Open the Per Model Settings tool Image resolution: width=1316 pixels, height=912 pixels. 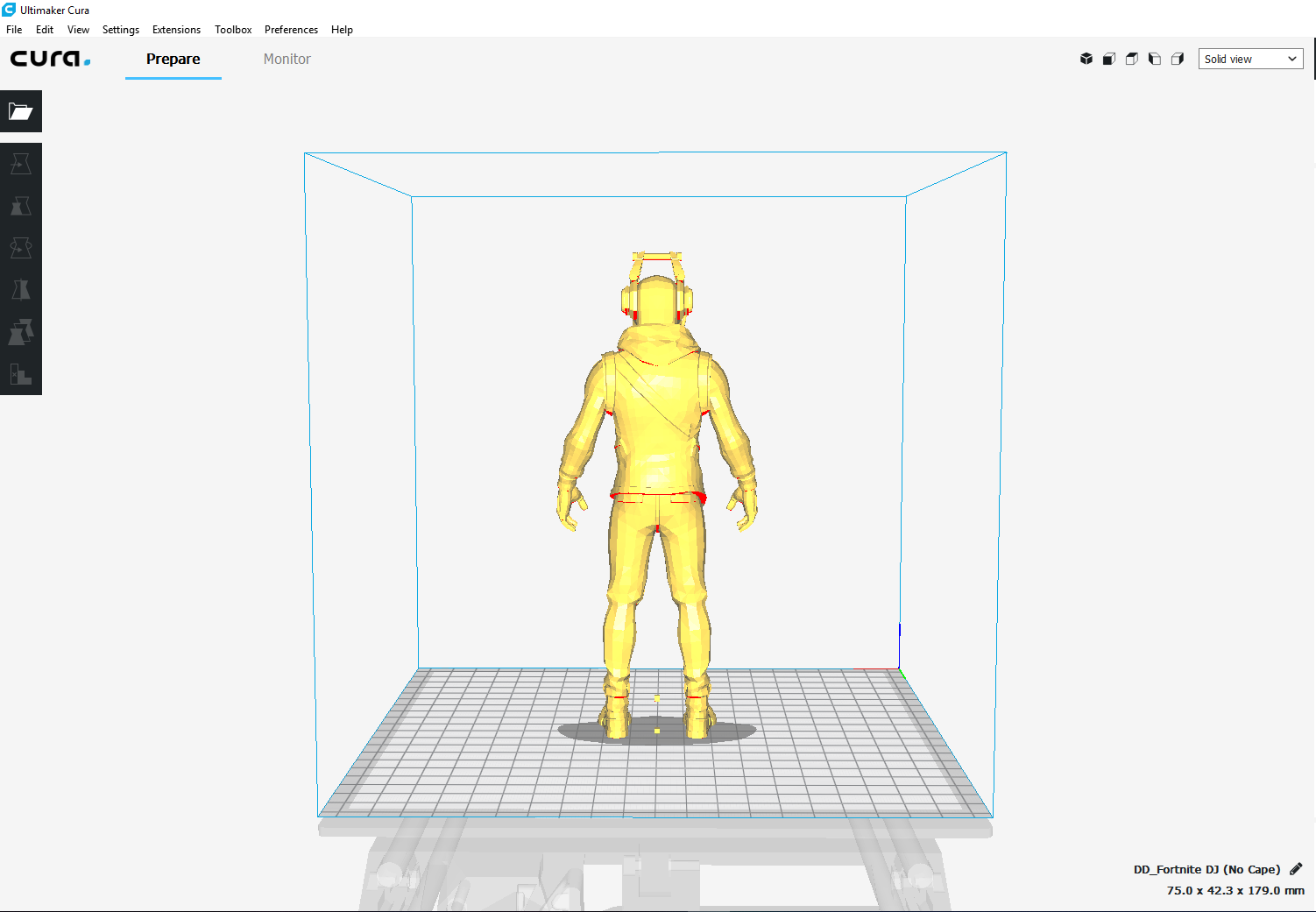21,332
